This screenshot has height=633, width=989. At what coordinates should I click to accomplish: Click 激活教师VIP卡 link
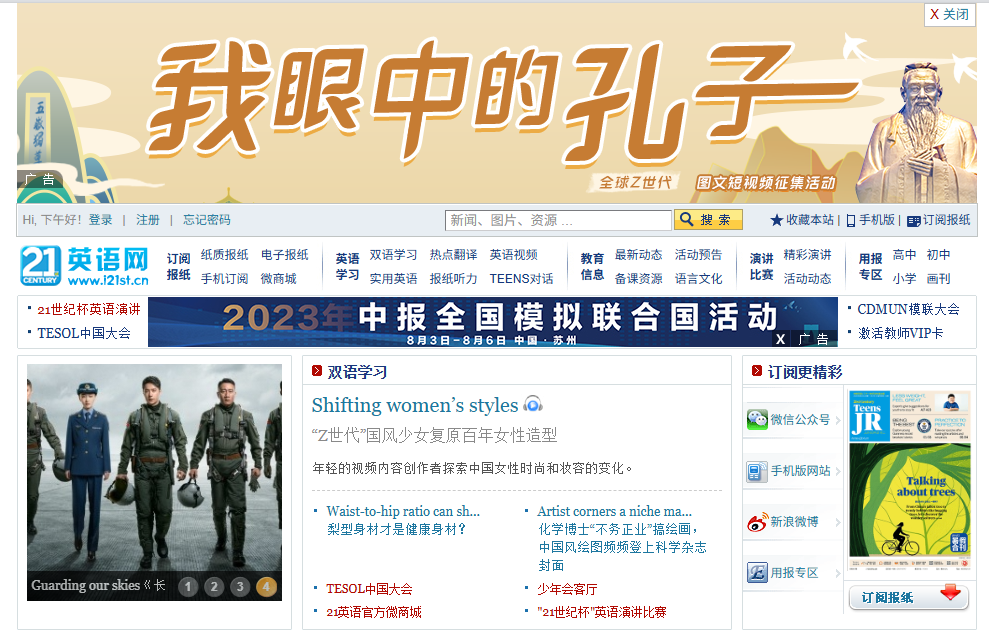[901, 333]
